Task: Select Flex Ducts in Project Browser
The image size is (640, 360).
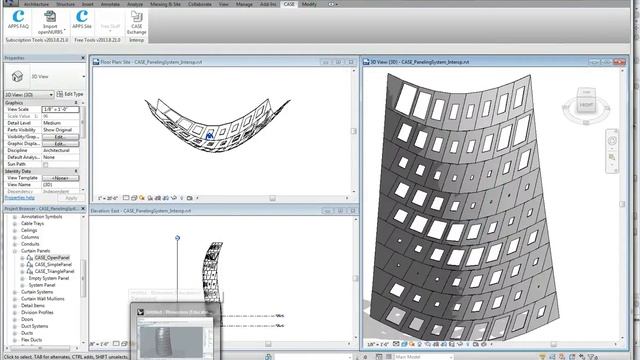Action: coord(31,340)
